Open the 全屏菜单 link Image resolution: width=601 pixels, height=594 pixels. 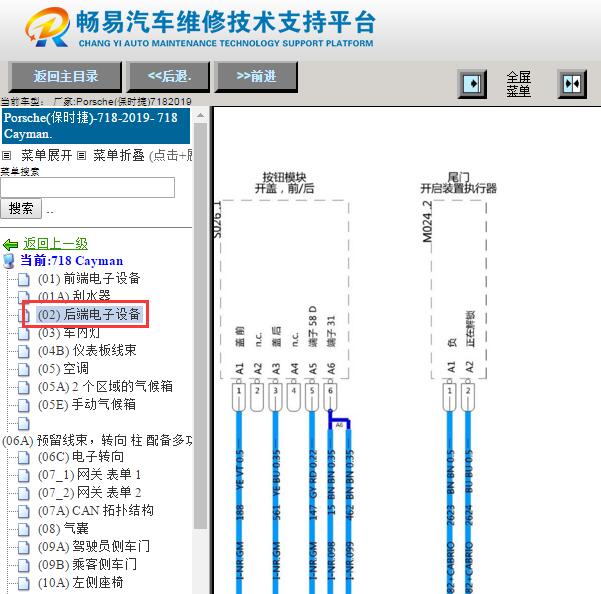pyautogui.click(x=519, y=84)
